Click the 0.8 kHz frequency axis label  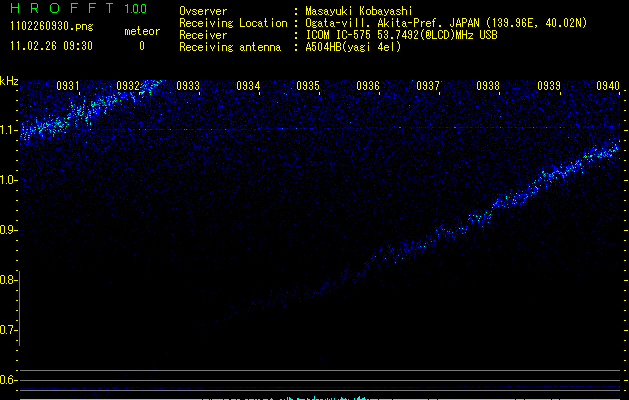tap(8, 280)
